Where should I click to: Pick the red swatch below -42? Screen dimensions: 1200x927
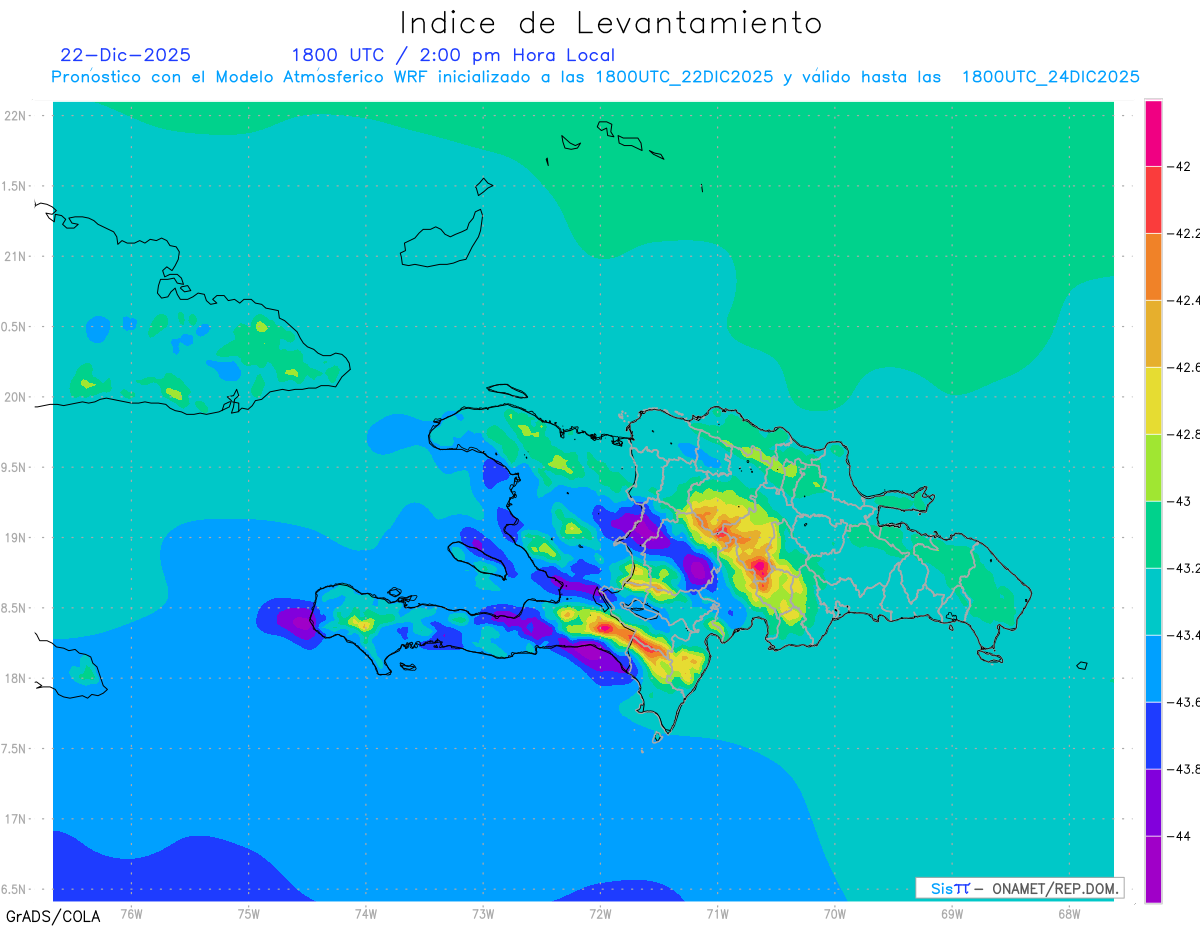[1153, 200]
